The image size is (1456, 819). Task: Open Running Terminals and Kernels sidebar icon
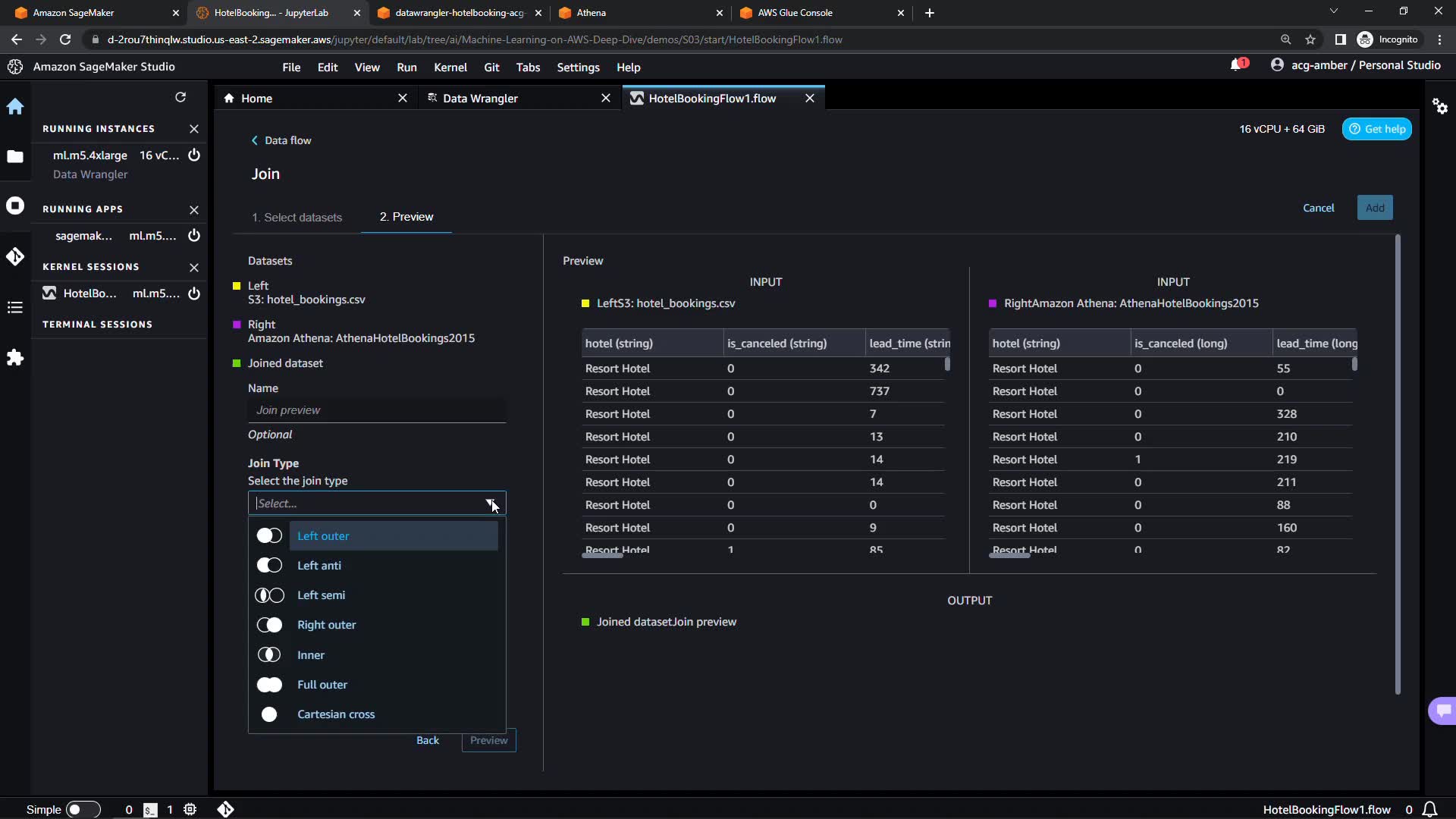point(15,206)
